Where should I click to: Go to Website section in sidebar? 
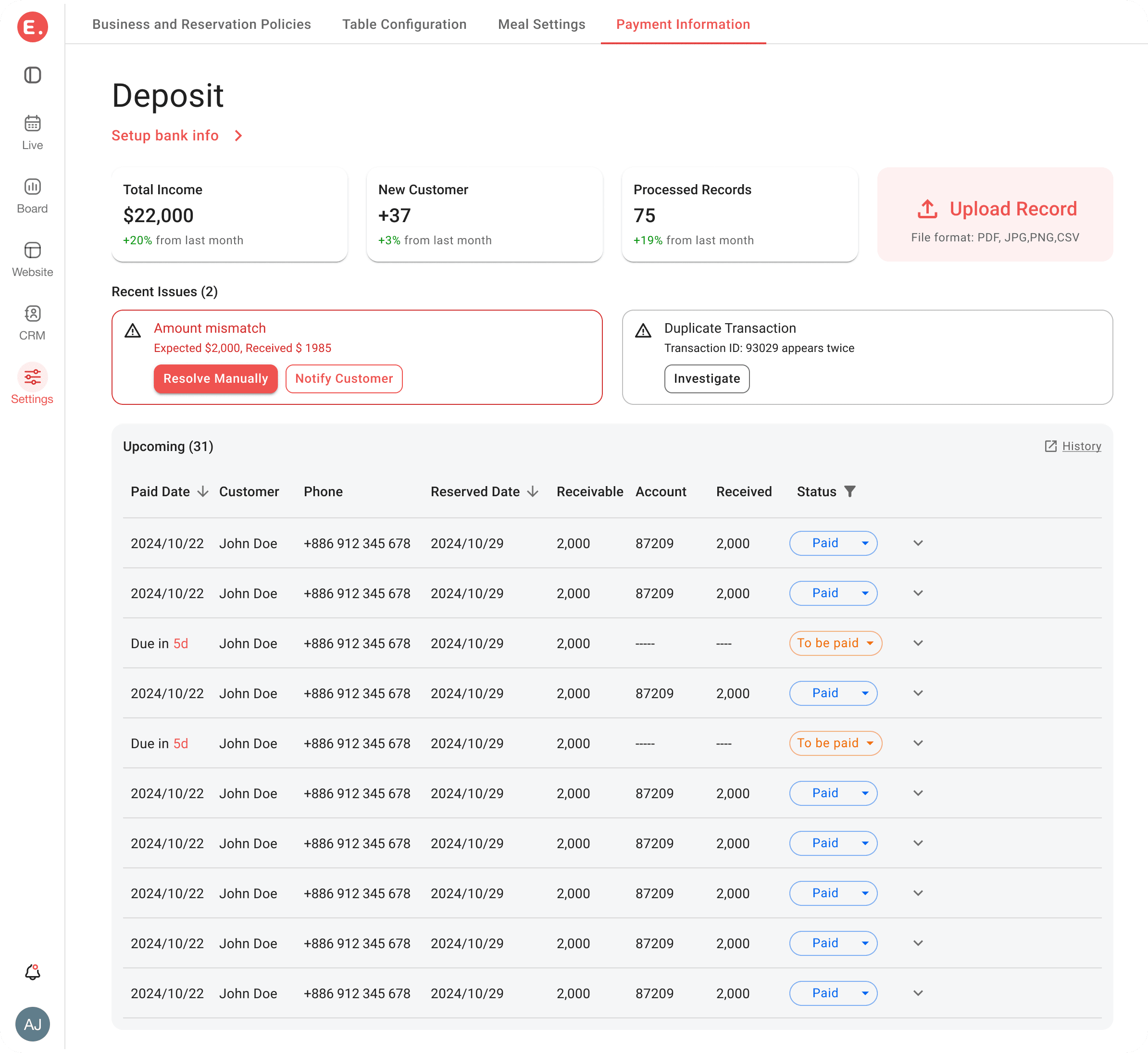click(33, 260)
